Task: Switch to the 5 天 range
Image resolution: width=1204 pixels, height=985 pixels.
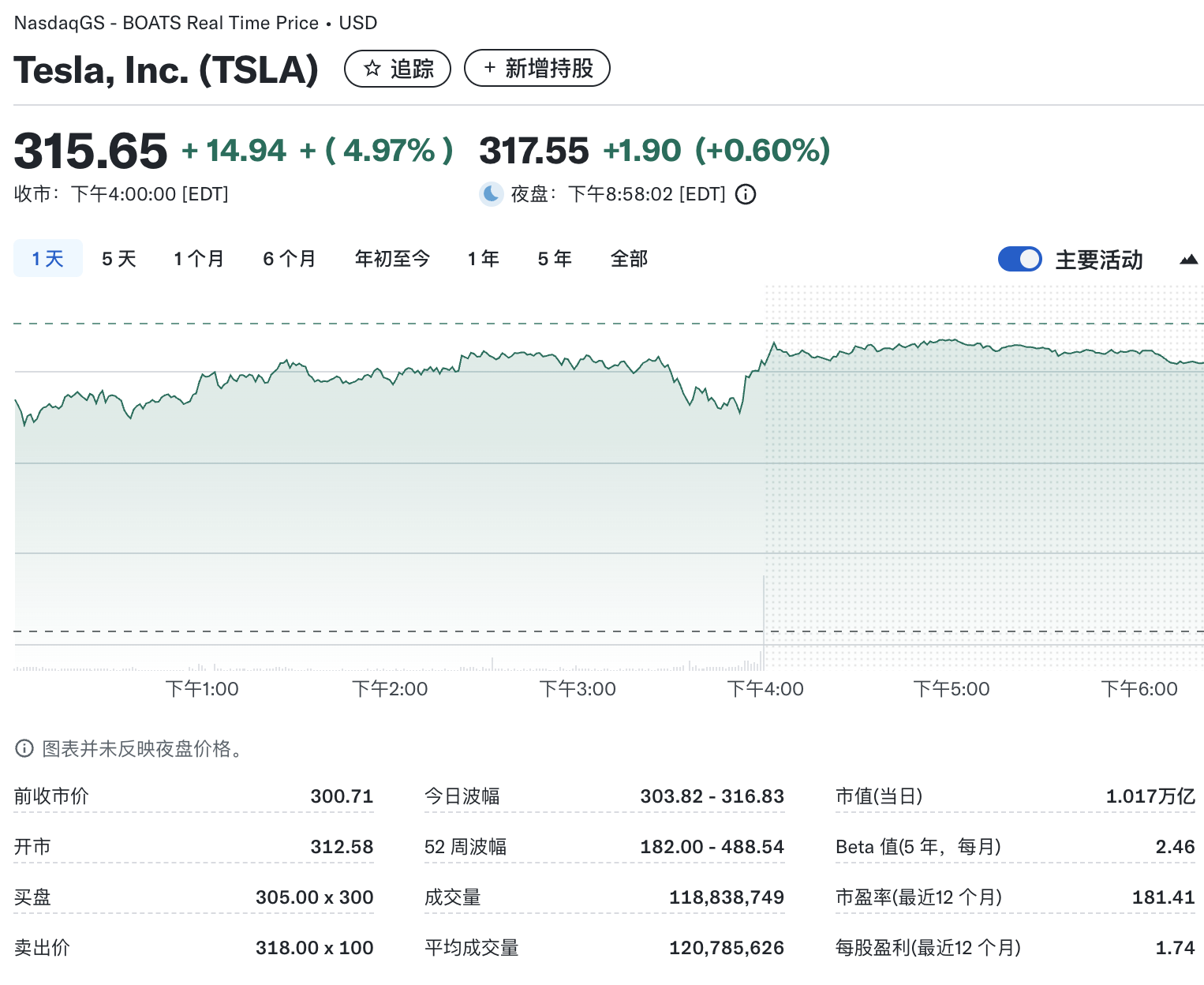Action: coord(119,259)
